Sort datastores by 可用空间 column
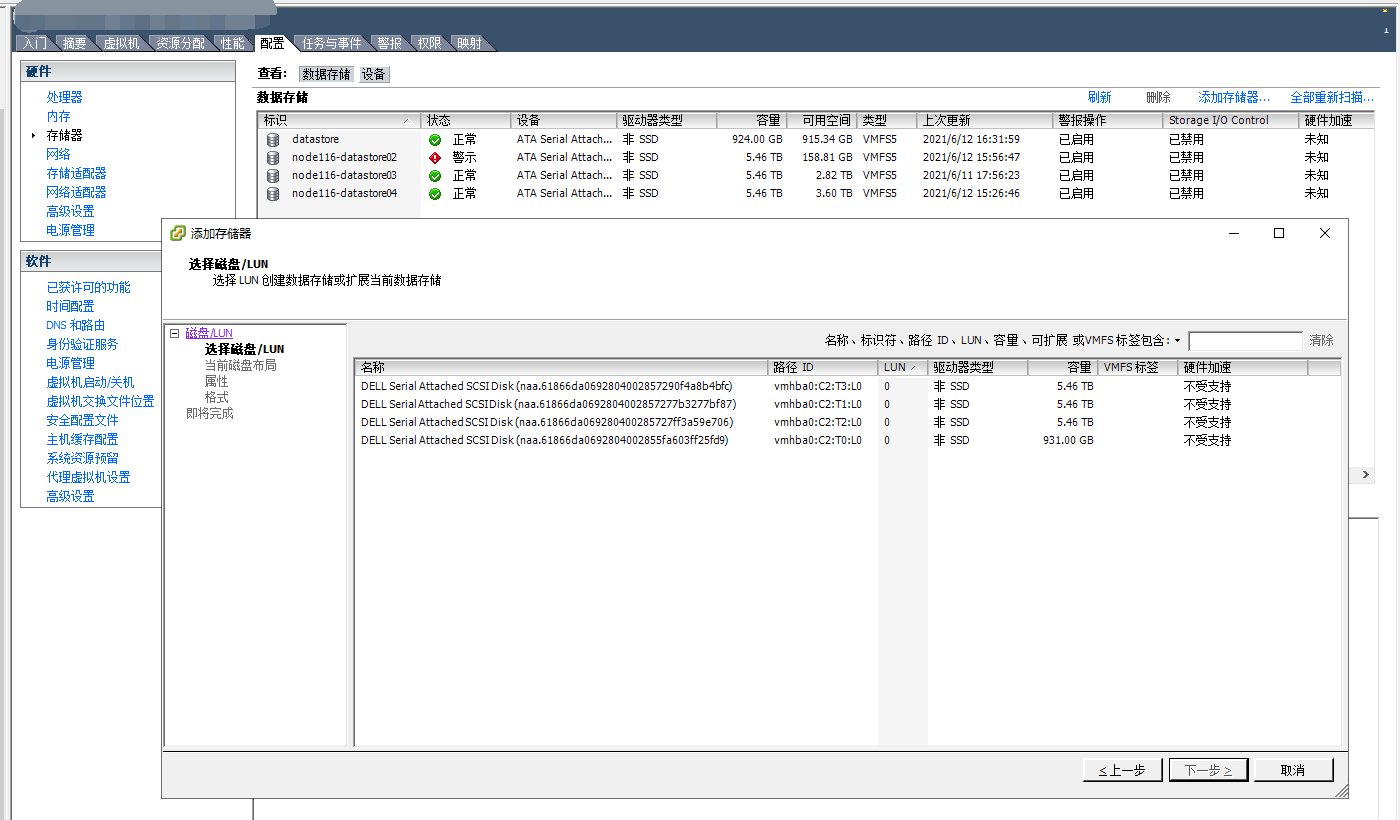Viewport: 1400px width, 820px height. (x=821, y=120)
